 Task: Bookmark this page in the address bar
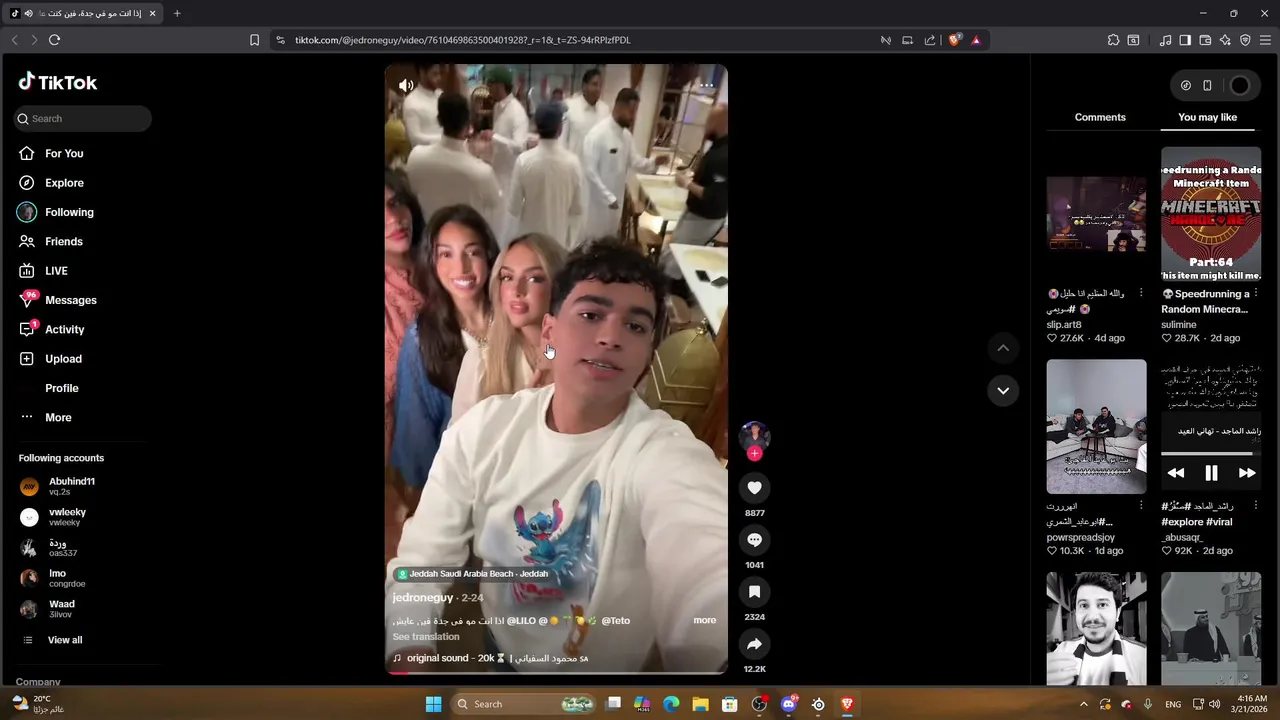click(254, 40)
